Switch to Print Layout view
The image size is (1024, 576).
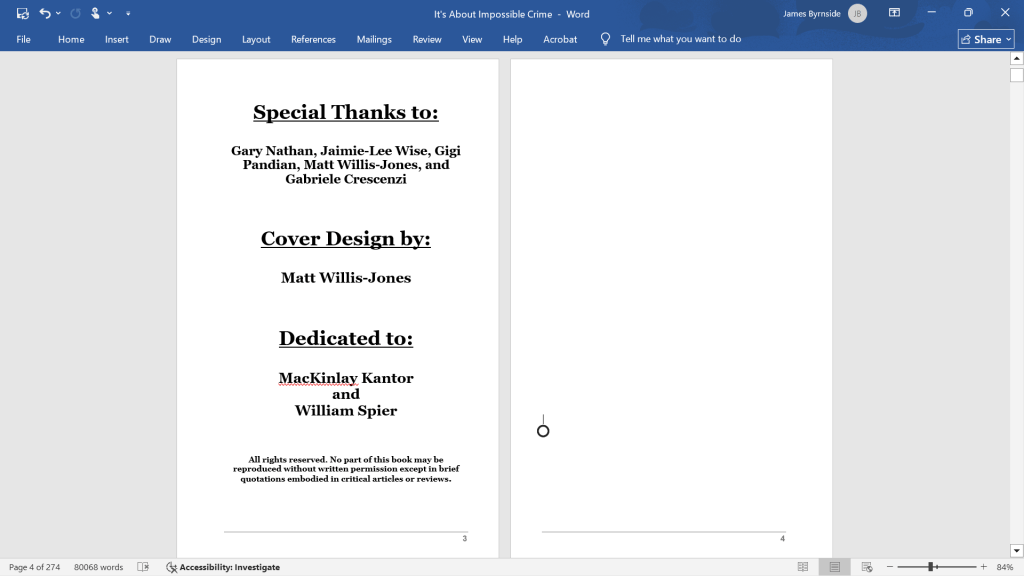pos(834,567)
